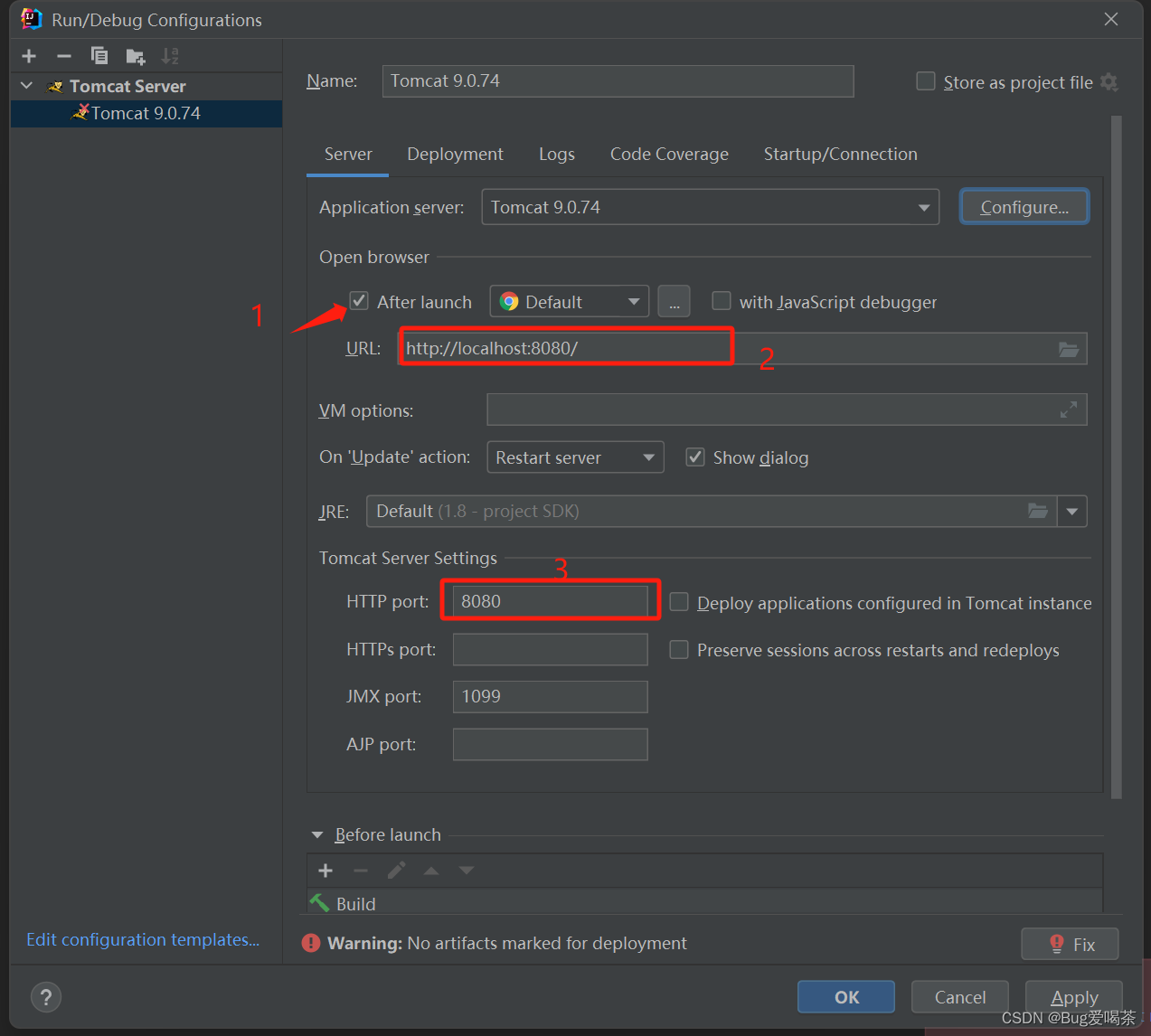Click the URL input field
This screenshot has width=1151, height=1036.
(x=741, y=349)
